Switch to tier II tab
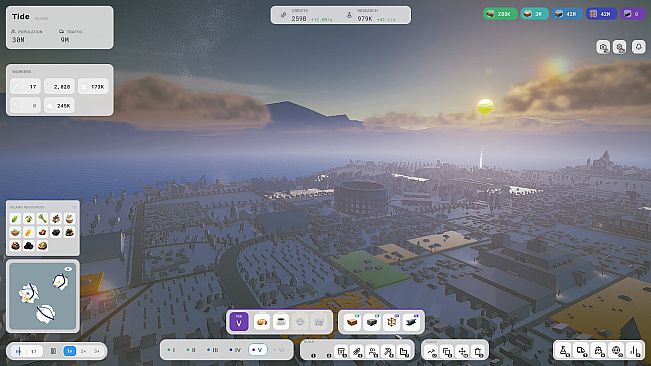Image resolution: width=651 pixels, height=366 pixels. click(x=191, y=350)
